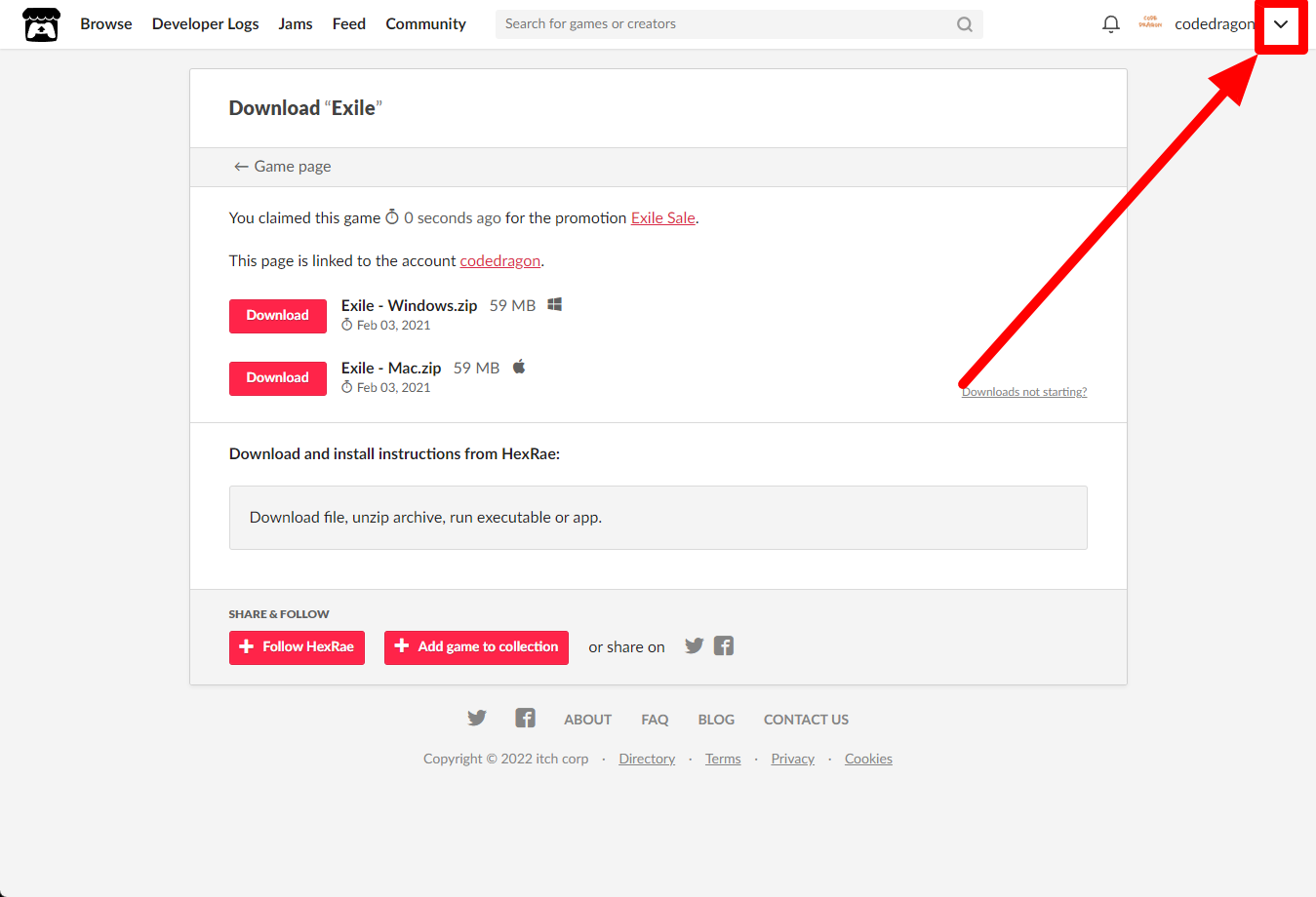Add game to collection

pyautogui.click(x=476, y=647)
